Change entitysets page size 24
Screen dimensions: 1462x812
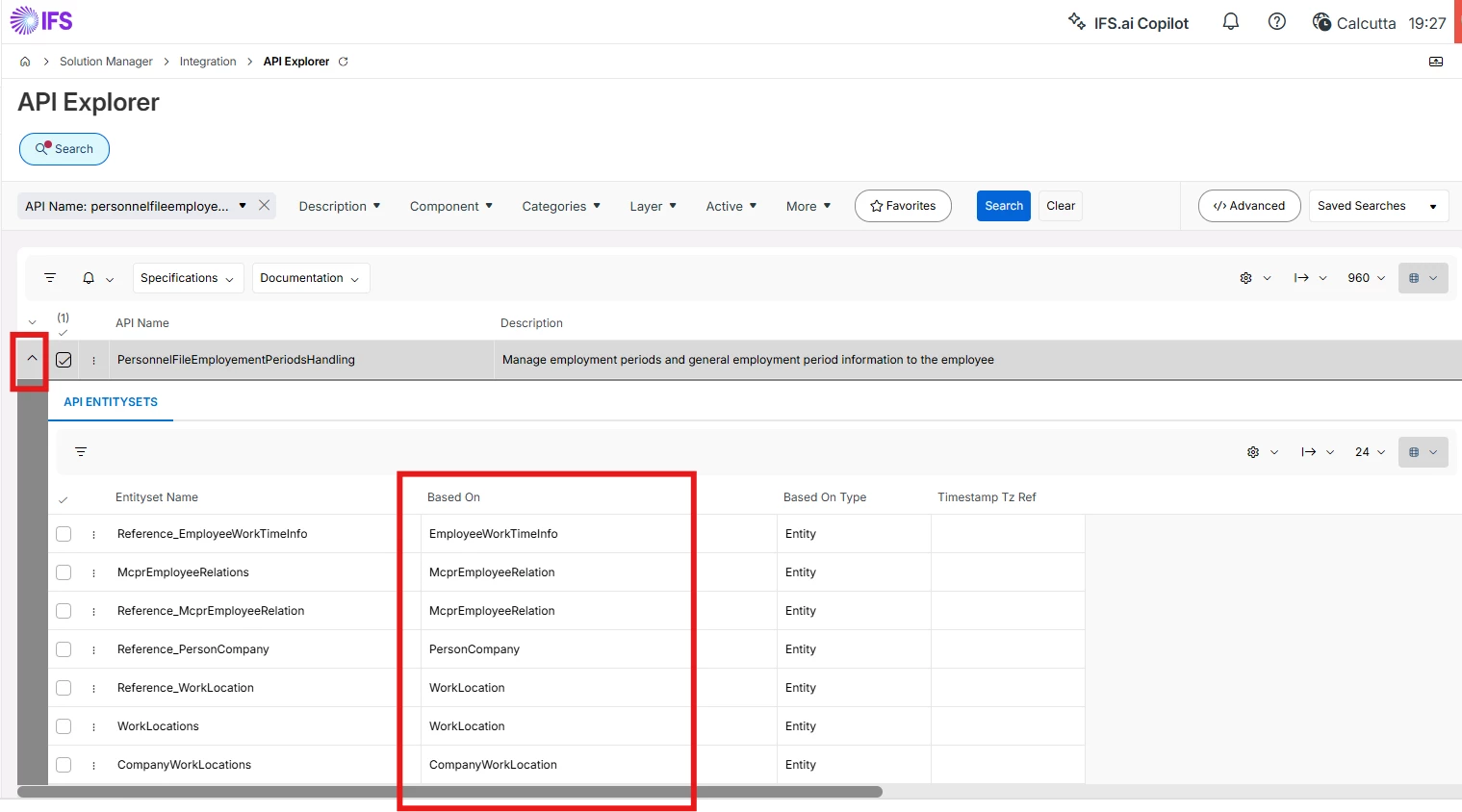1371,452
